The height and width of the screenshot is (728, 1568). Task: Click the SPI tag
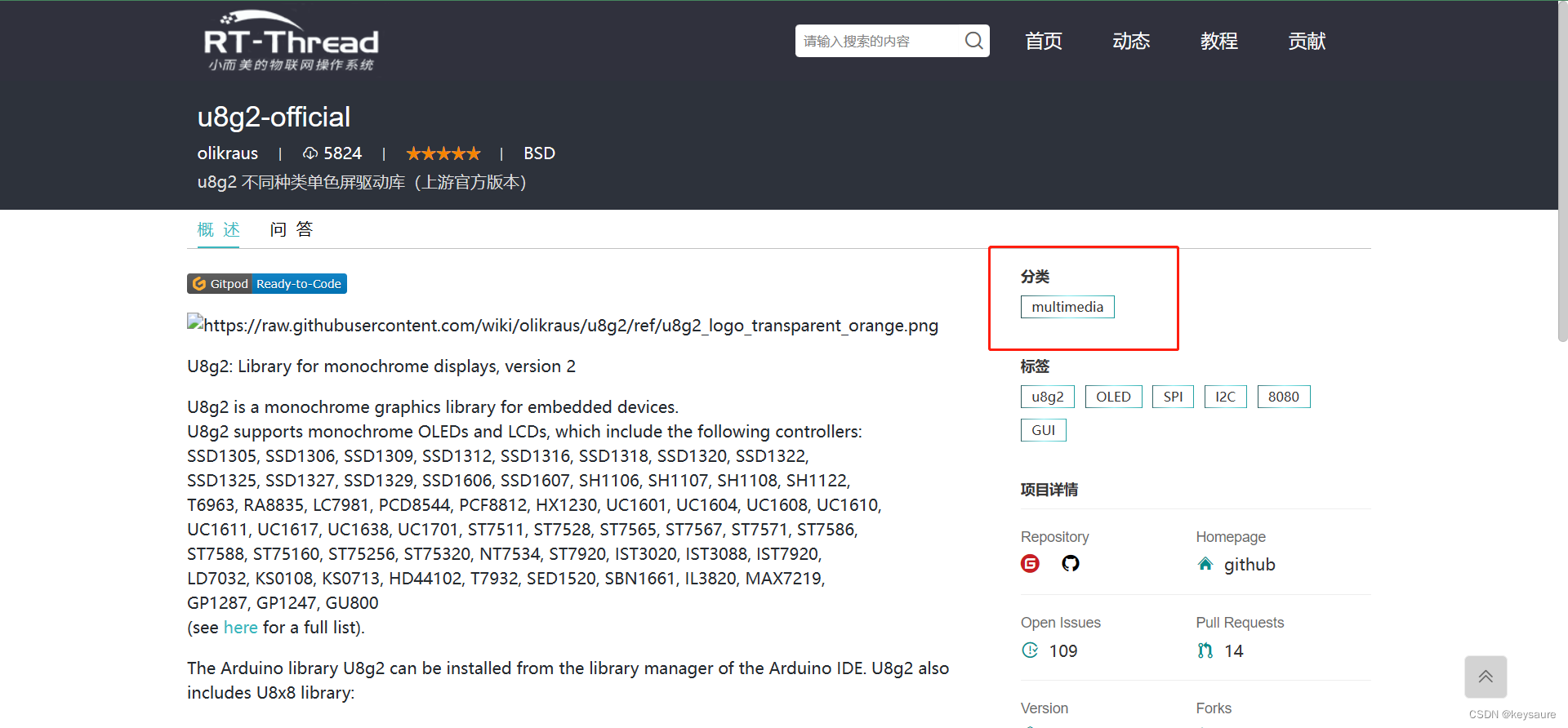[1174, 397]
